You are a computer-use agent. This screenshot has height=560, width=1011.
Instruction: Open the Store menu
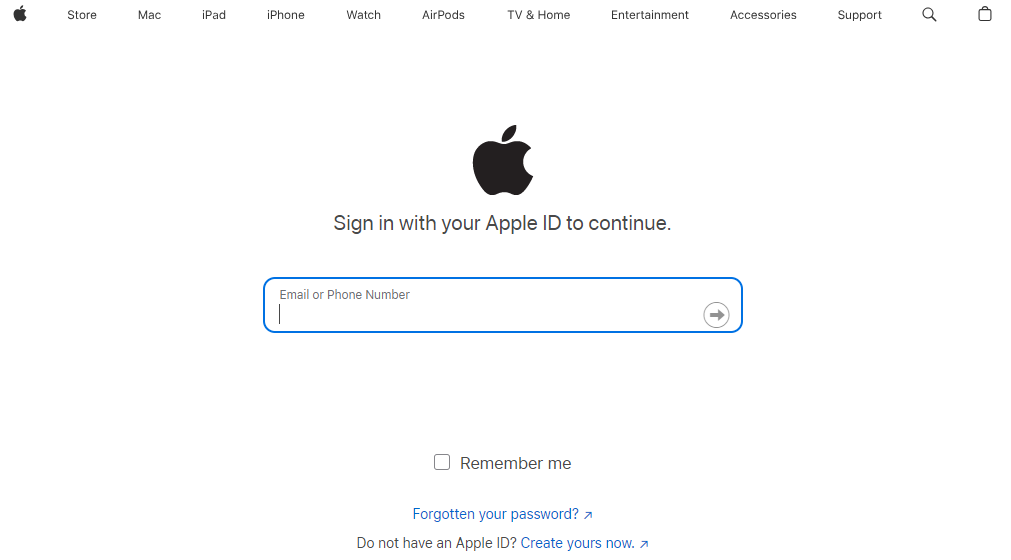coord(82,15)
